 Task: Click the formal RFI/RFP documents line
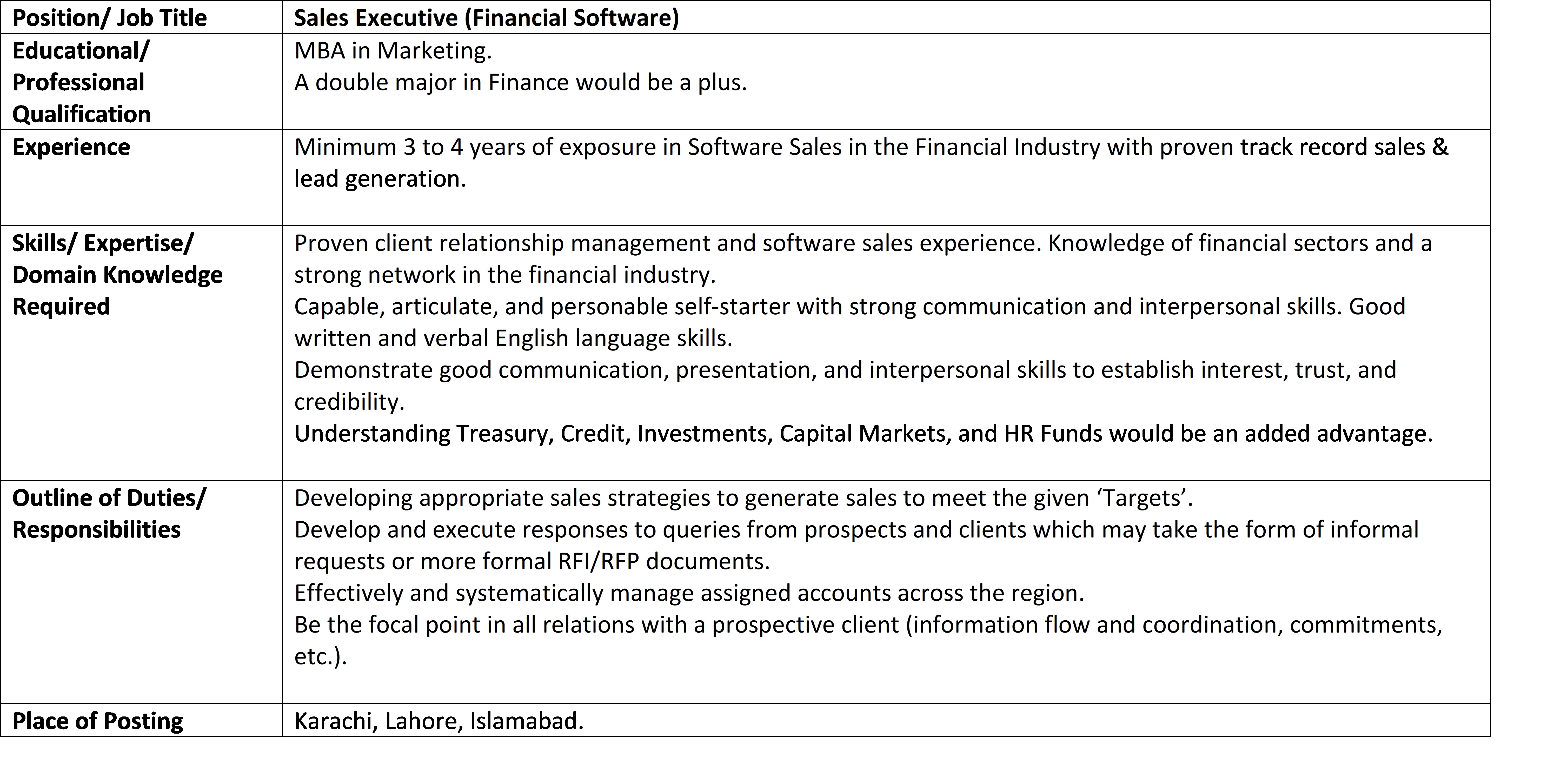(x=532, y=561)
